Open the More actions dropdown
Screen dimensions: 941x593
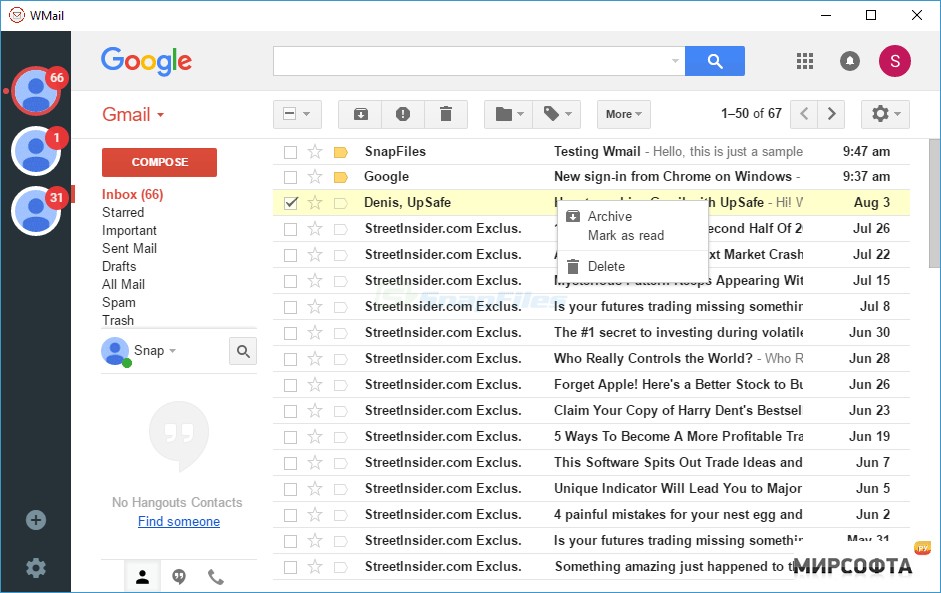tap(624, 114)
